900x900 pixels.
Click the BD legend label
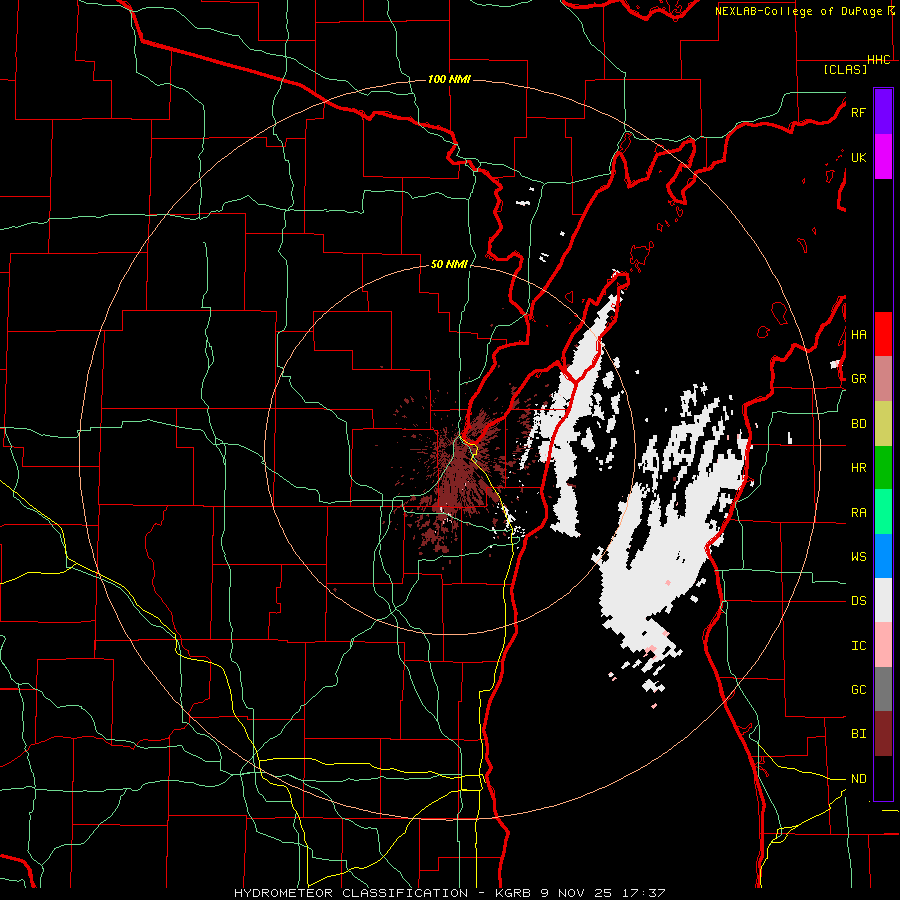pyautogui.click(x=858, y=424)
